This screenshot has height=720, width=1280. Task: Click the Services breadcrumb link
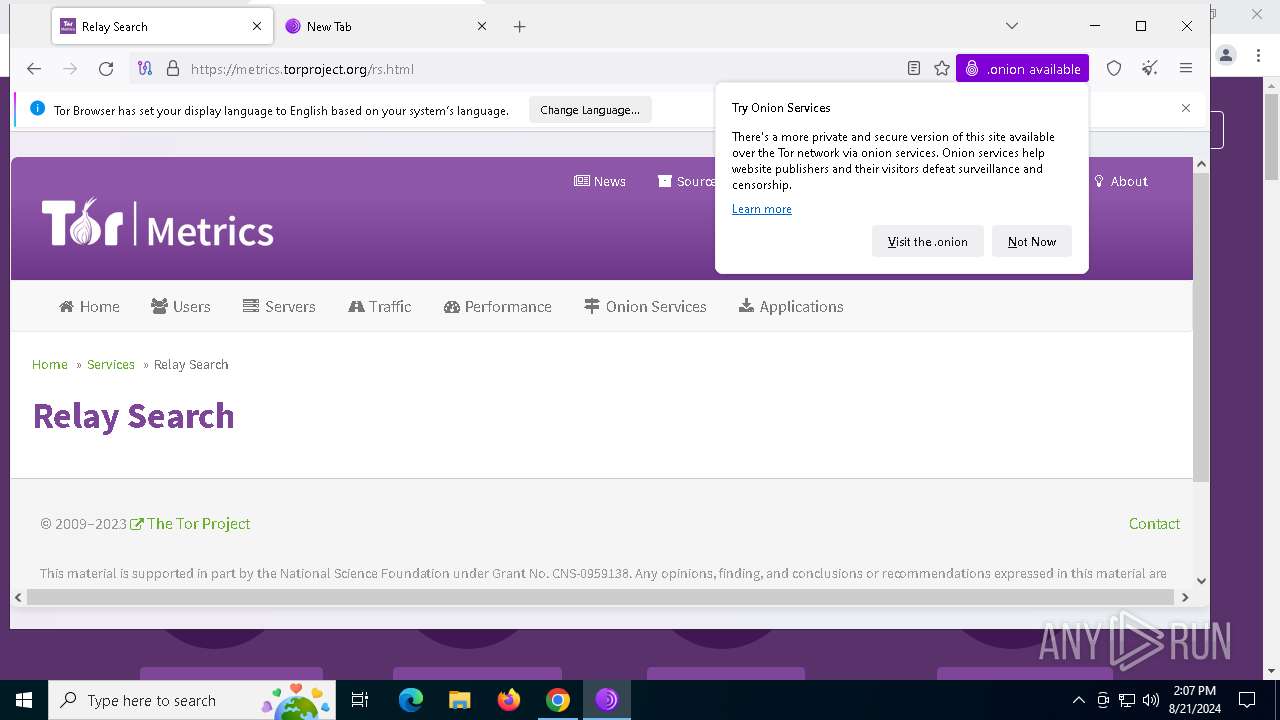111,365
